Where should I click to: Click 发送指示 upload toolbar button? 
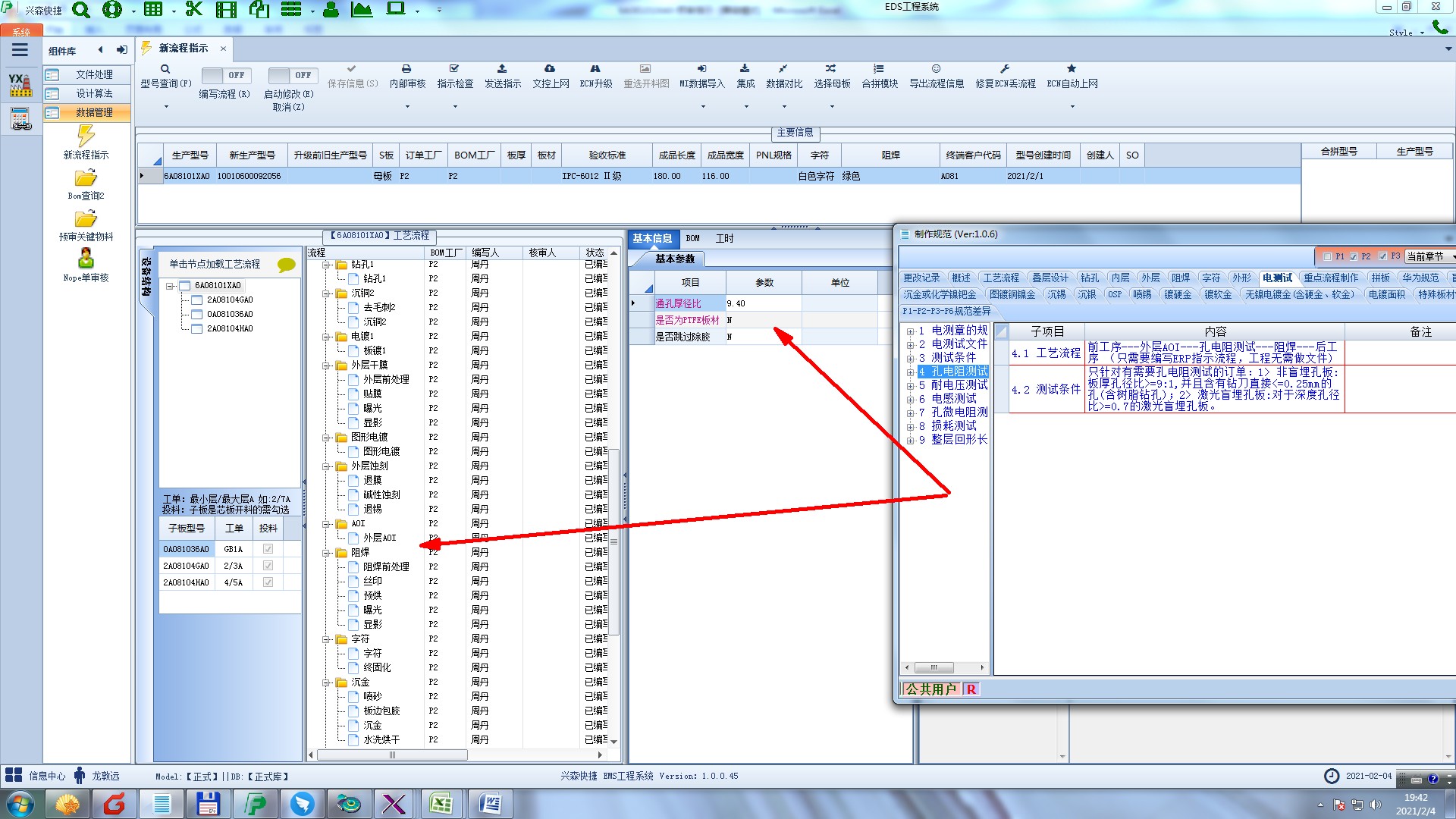point(503,77)
